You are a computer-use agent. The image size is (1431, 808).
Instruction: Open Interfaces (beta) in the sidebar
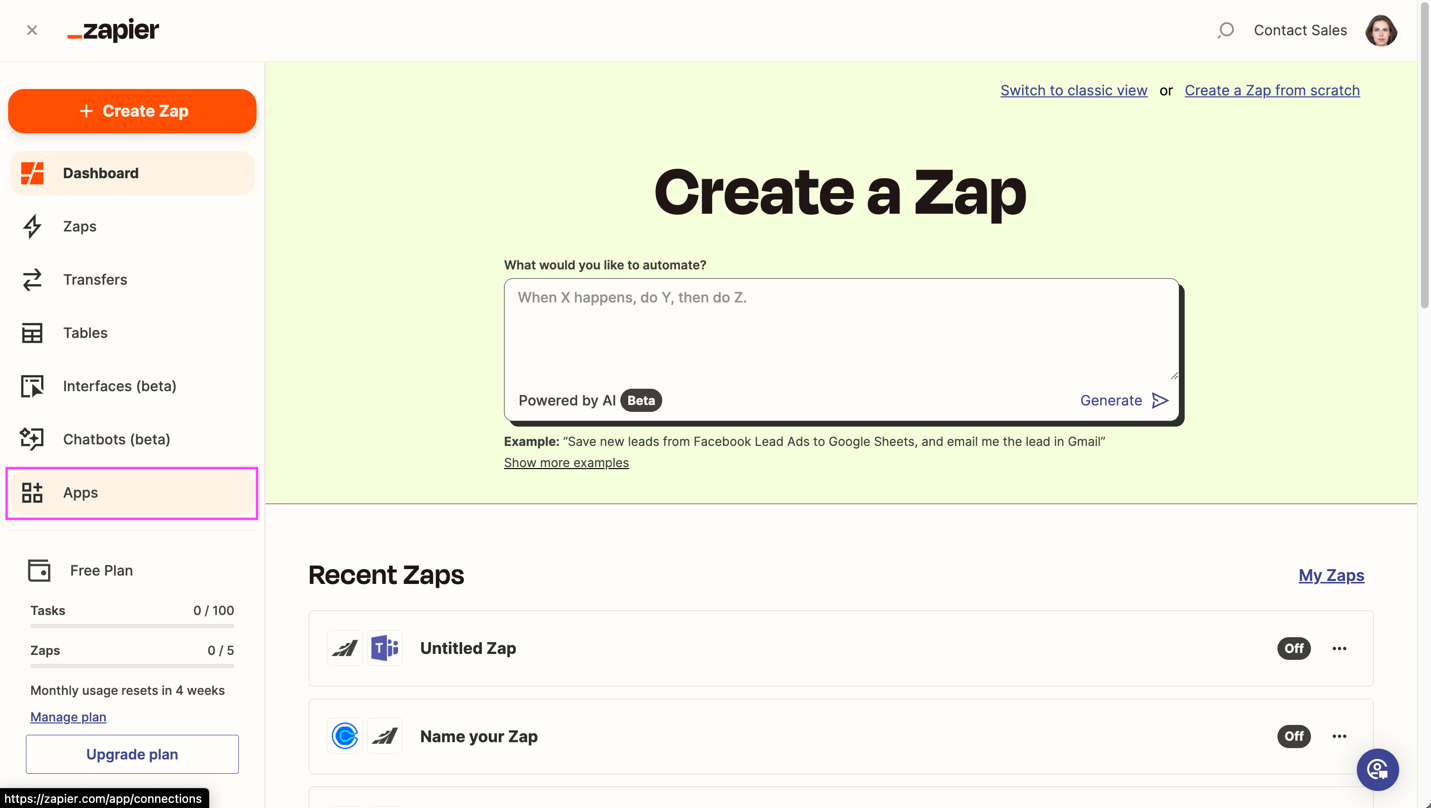tap(120, 386)
